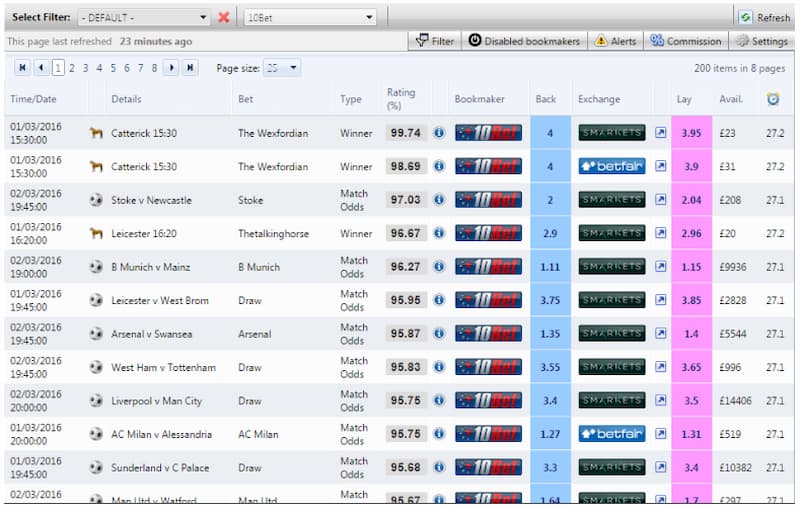Open the Alerts tab

point(615,41)
